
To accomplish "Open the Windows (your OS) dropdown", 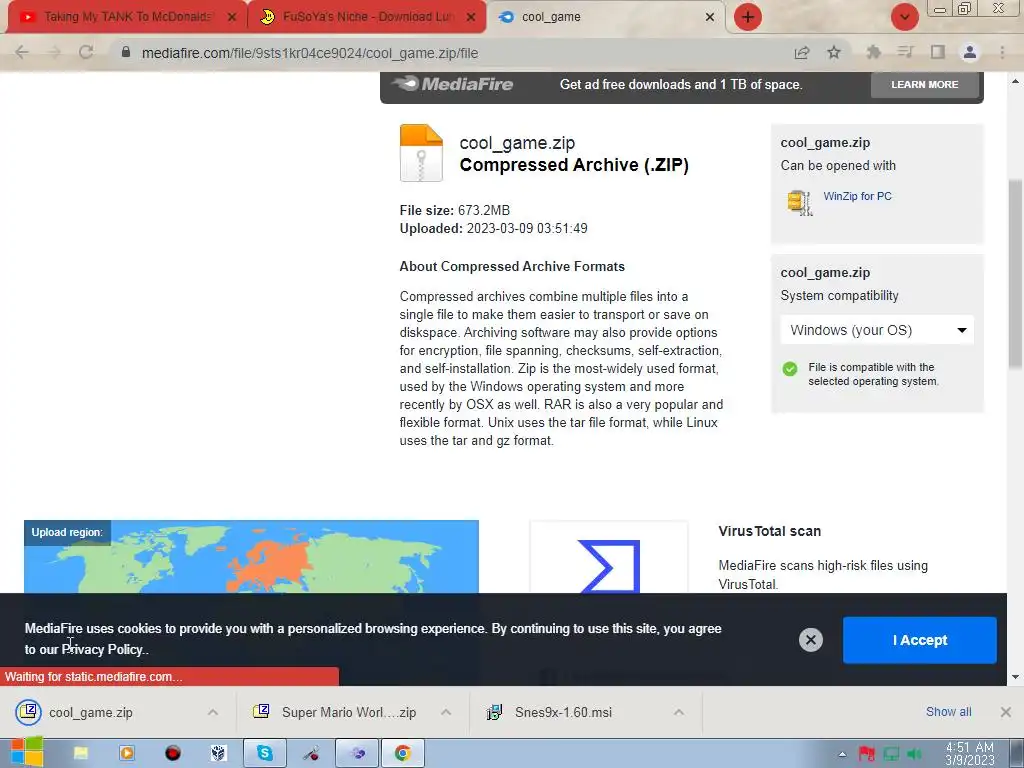I will [x=877, y=330].
